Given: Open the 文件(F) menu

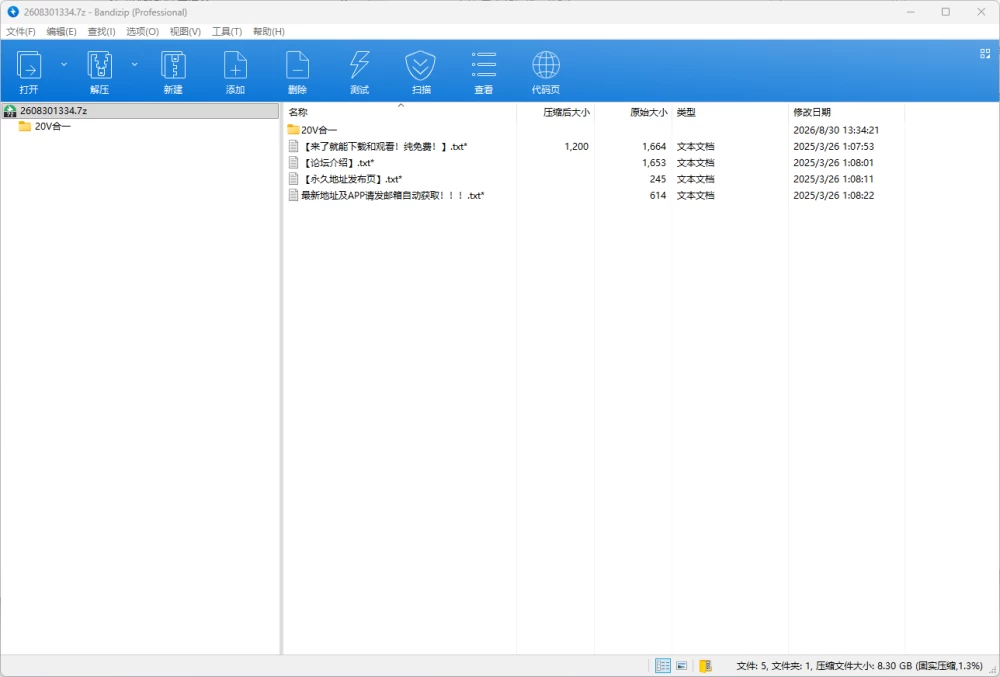Looking at the screenshot, I should click(21, 31).
